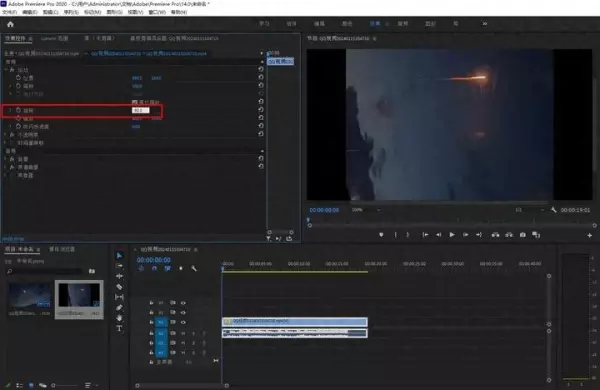Step back one frame
Image resolution: width=600 pixels, height=390 pixels.
(439, 235)
